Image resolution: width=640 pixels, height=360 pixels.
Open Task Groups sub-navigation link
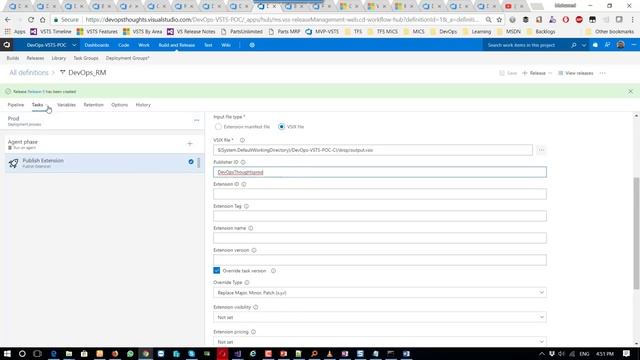point(86,58)
